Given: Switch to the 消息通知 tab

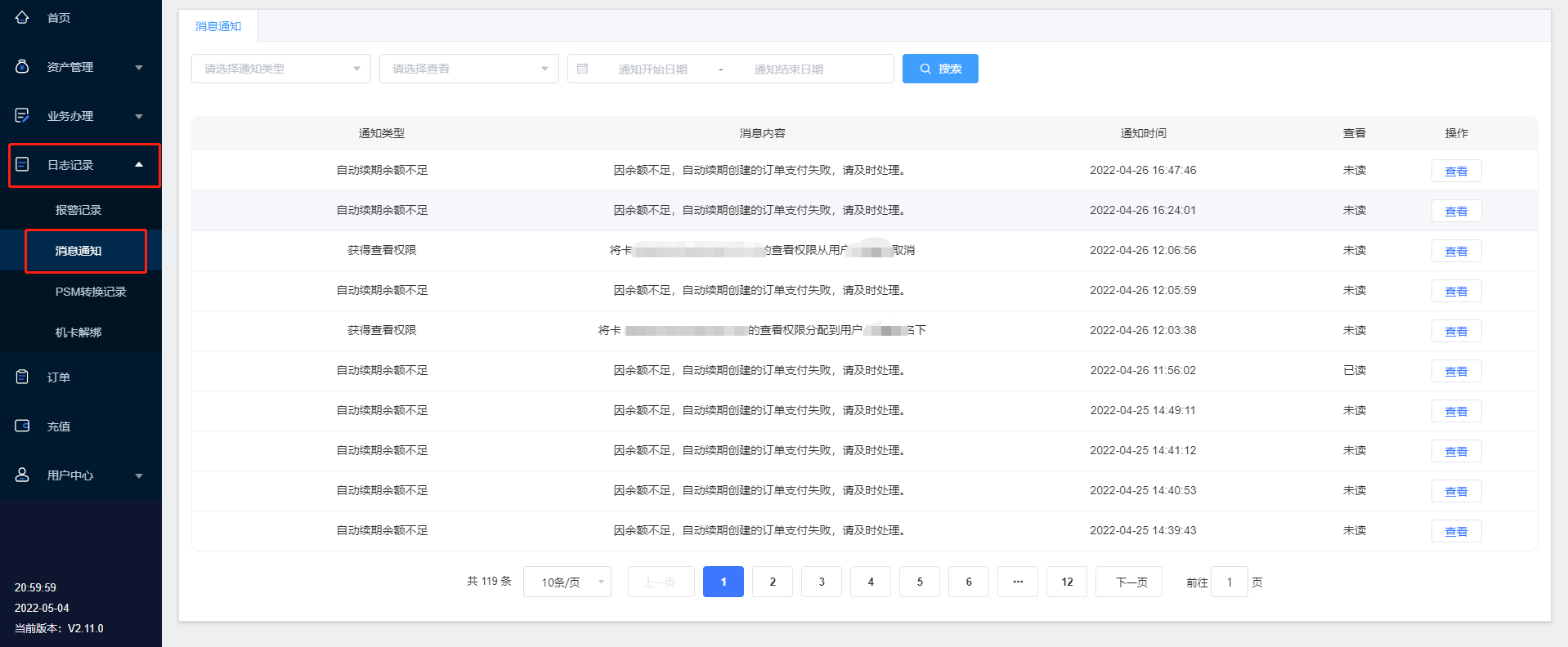Looking at the screenshot, I should click(x=218, y=26).
